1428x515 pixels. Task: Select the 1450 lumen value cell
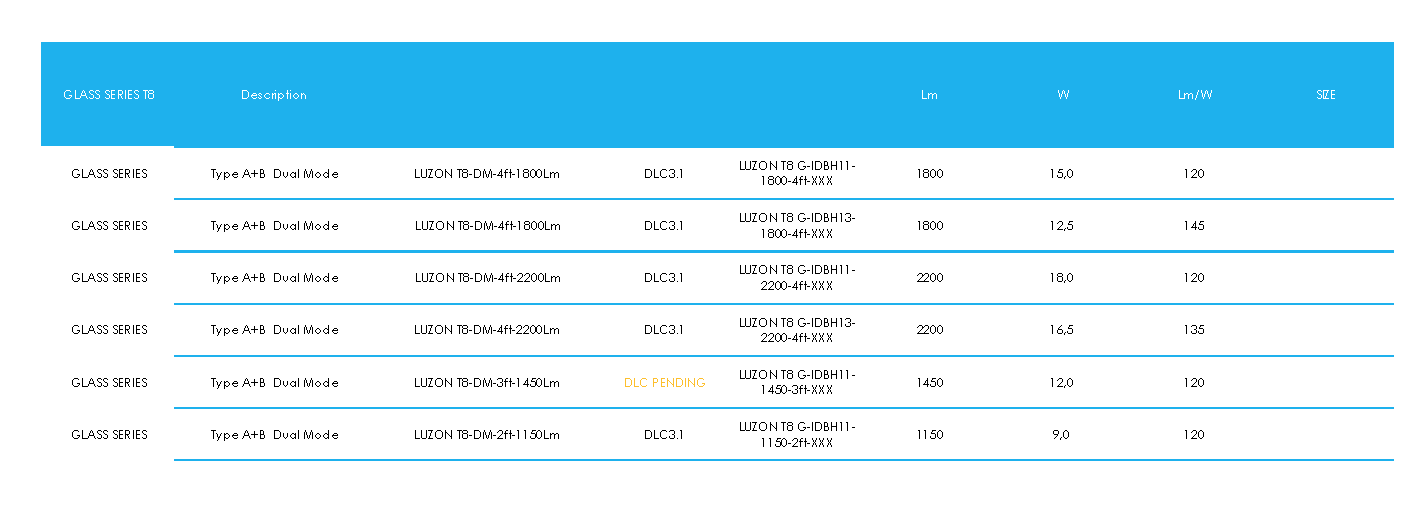click(x=929, y=383)
